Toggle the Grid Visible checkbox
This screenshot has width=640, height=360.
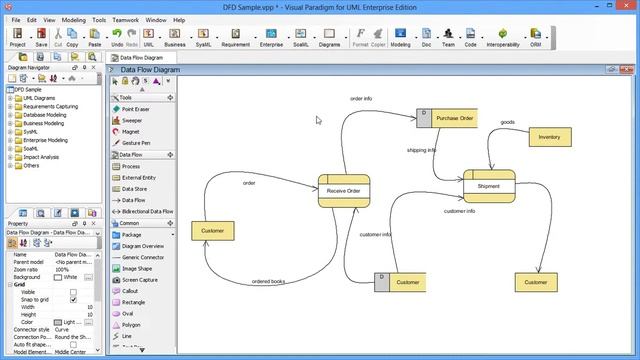[73, 292]
